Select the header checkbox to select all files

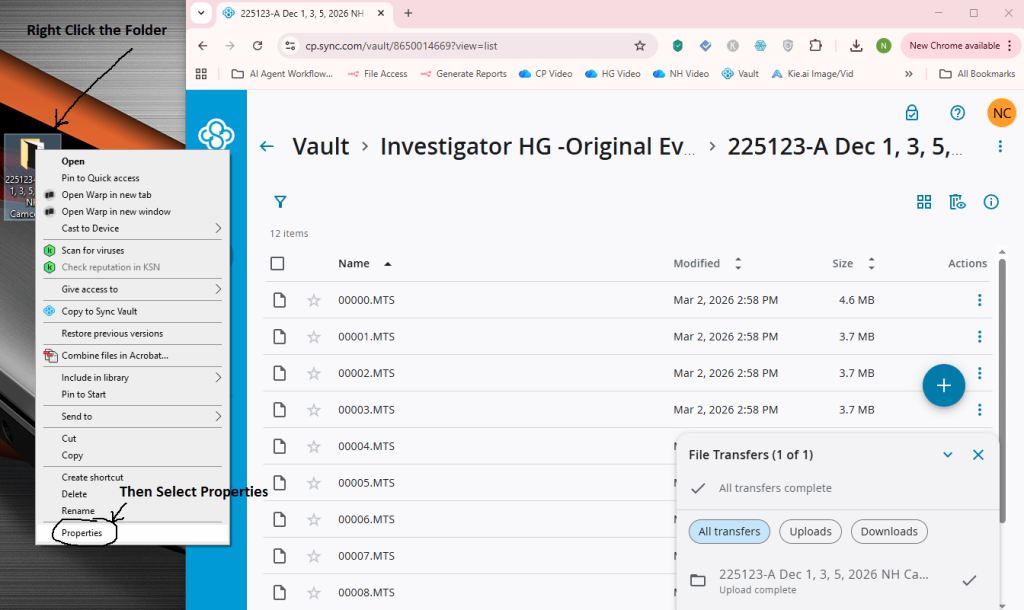click(277, 263)
